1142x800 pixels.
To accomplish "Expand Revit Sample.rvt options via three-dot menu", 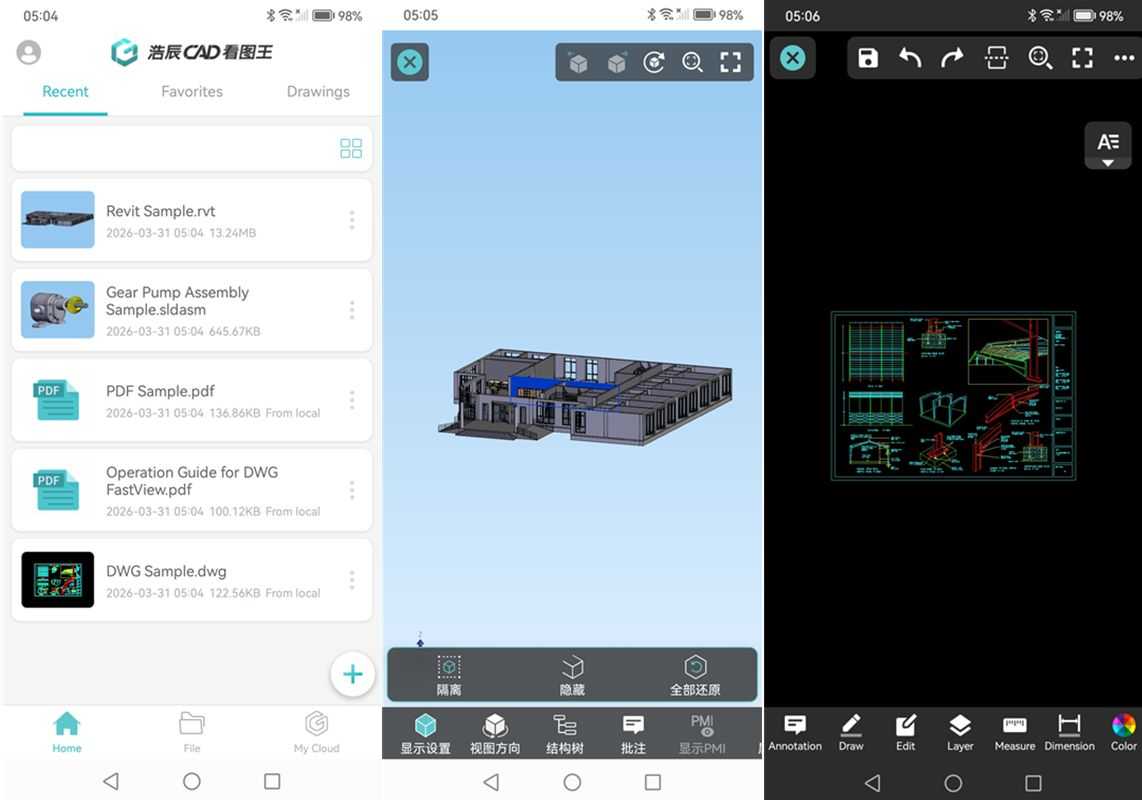I will pyautogui.click(x=352, y=219).
